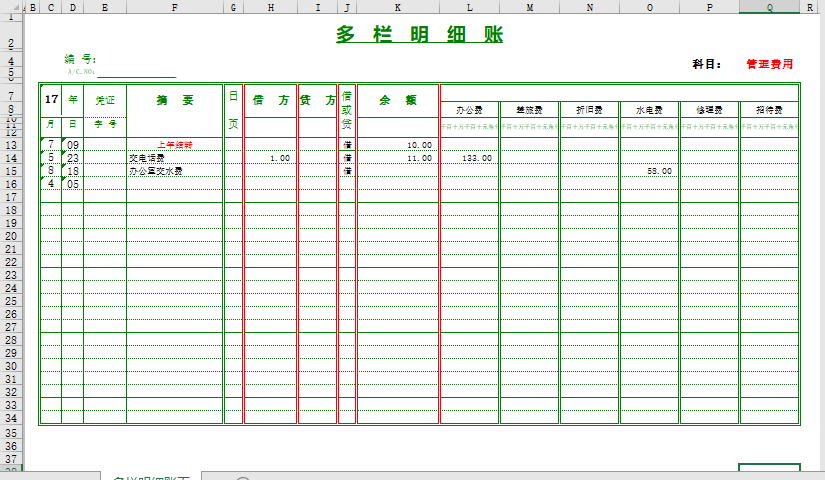Click the 余额 column header cell

tap(397, 100)
